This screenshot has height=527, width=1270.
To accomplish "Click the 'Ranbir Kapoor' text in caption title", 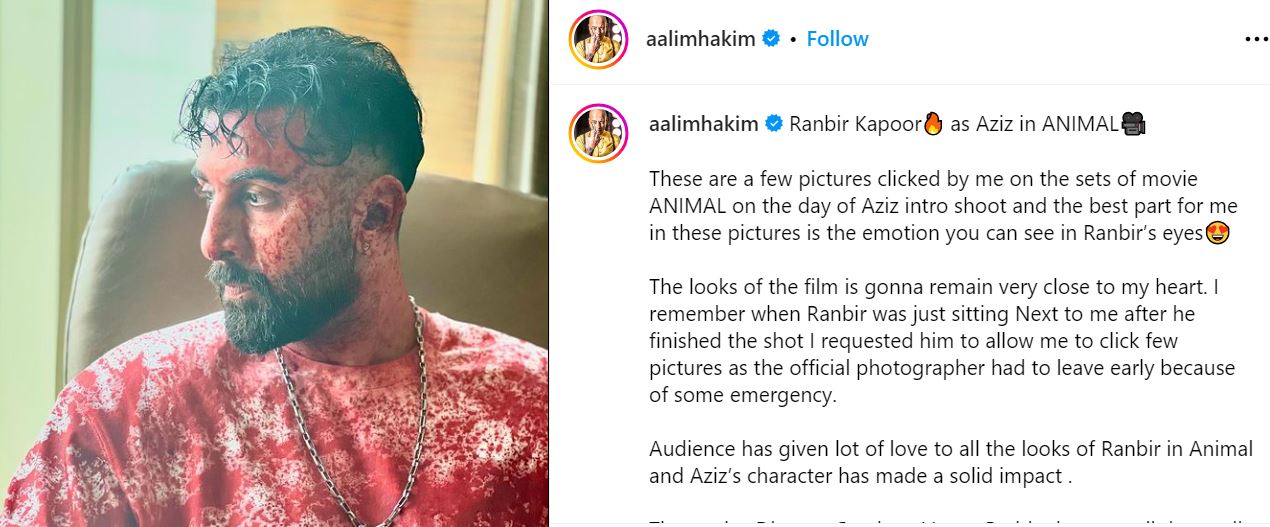I will pos(856,124).
